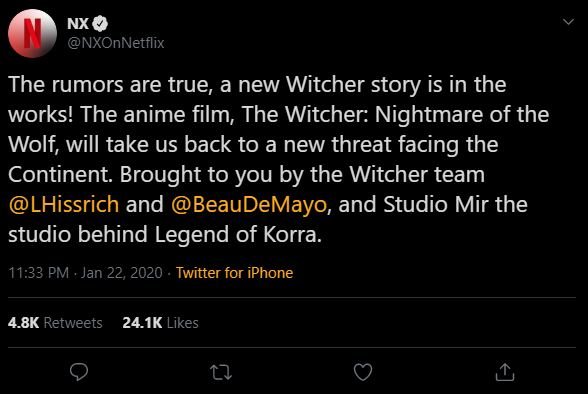This screenshot has height=394, width=588.
Task: Click the reply speech bubble icon
Action: click(79, 372)
